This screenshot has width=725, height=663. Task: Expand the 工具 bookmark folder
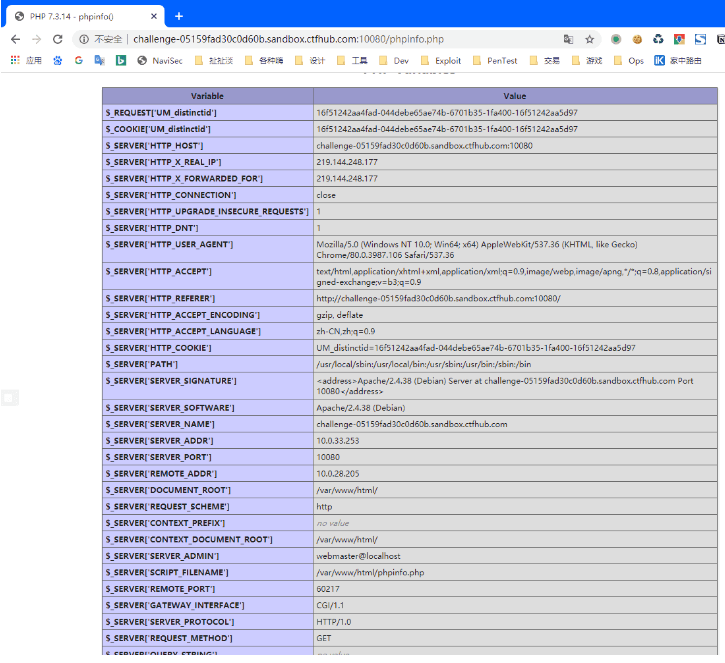[352, 61]
